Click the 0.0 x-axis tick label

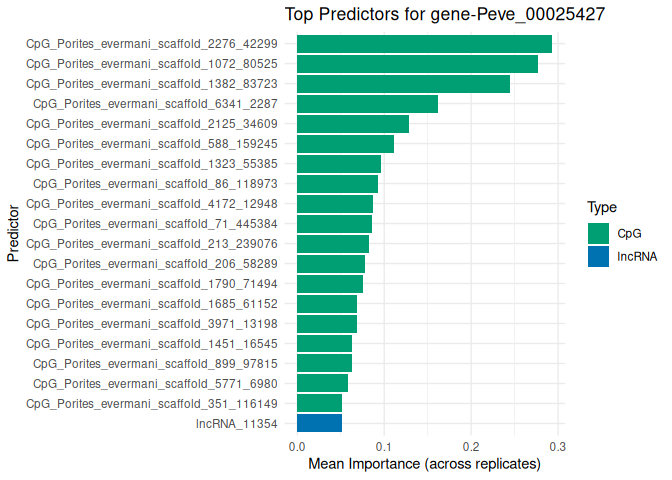(x=297, y=445)
